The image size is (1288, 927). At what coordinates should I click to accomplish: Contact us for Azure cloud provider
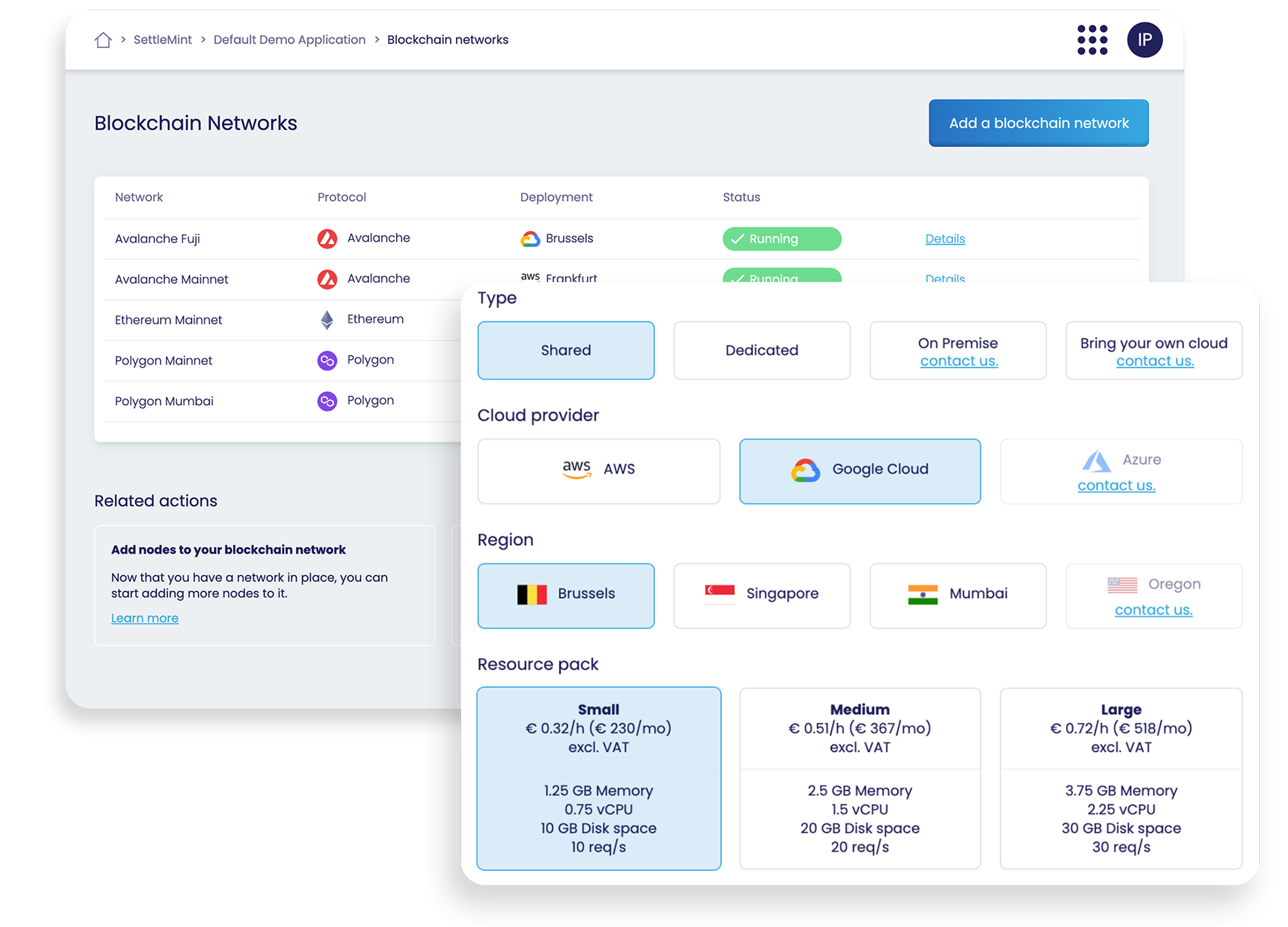tap(1116, 485)
